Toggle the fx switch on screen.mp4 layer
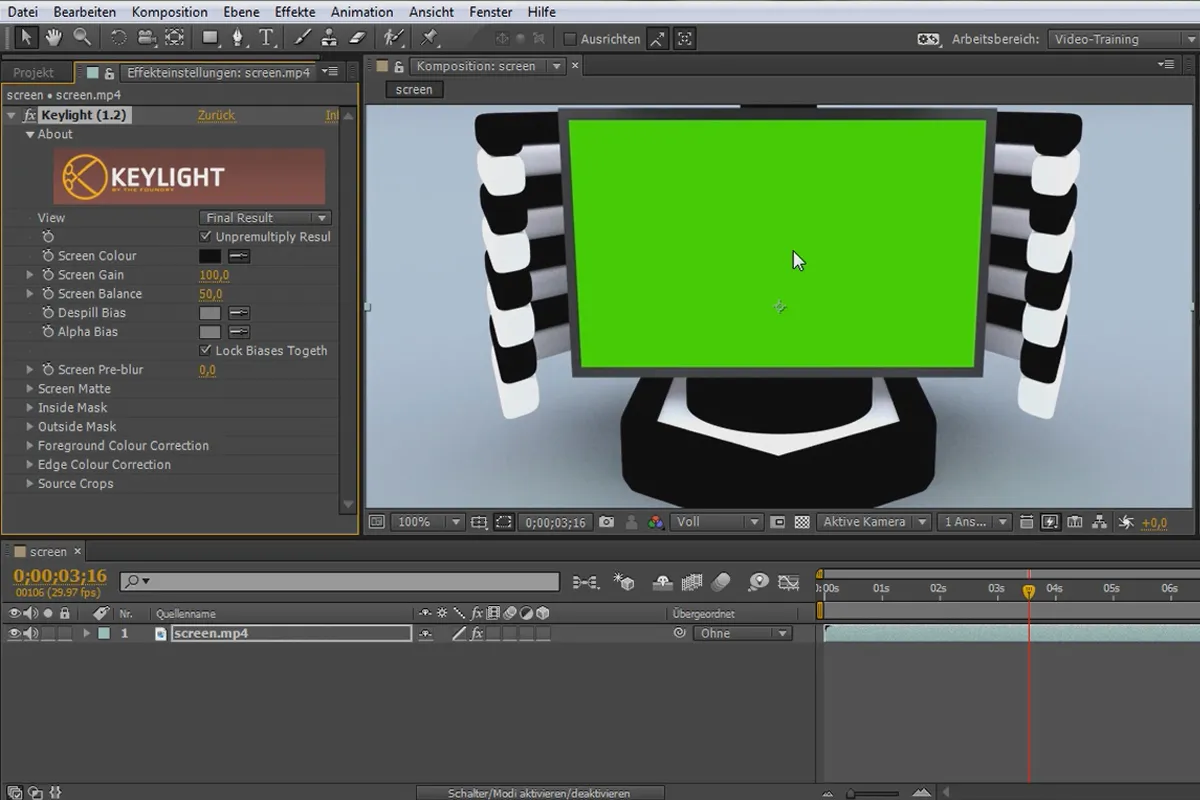This screenshot has width=1200, height=800. (477, 633)
